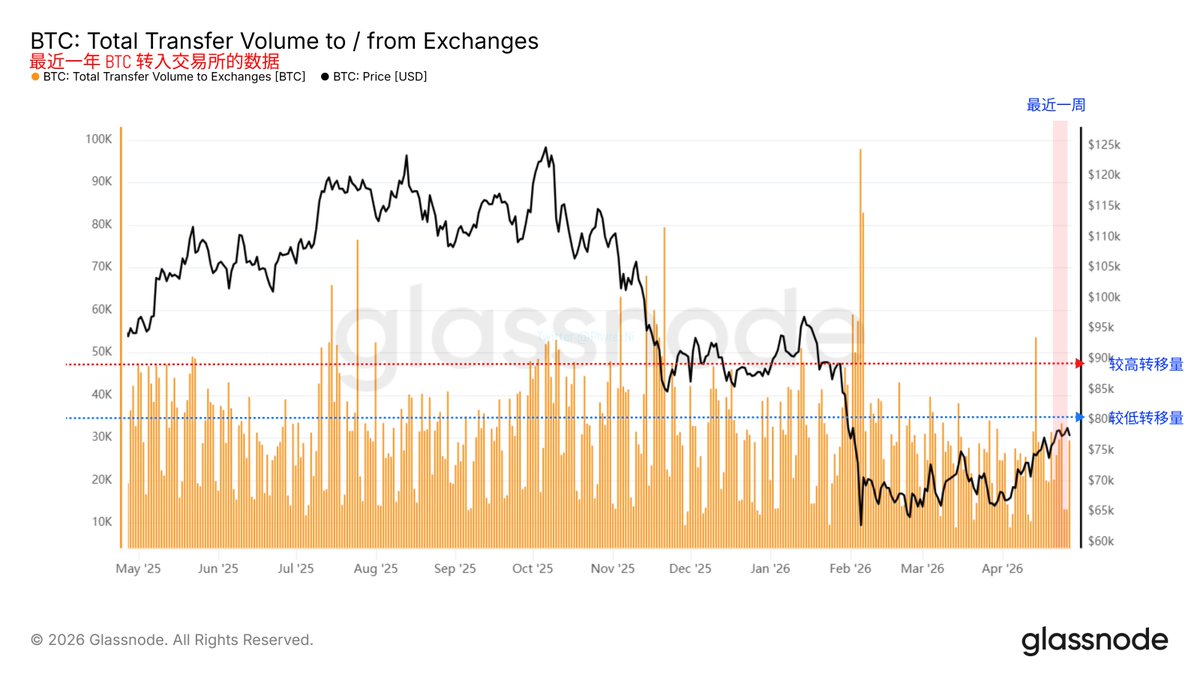The height and width of the screenshot is (675, 1200).
Task: Click the 100K left axis label
Action: point(99,139)
